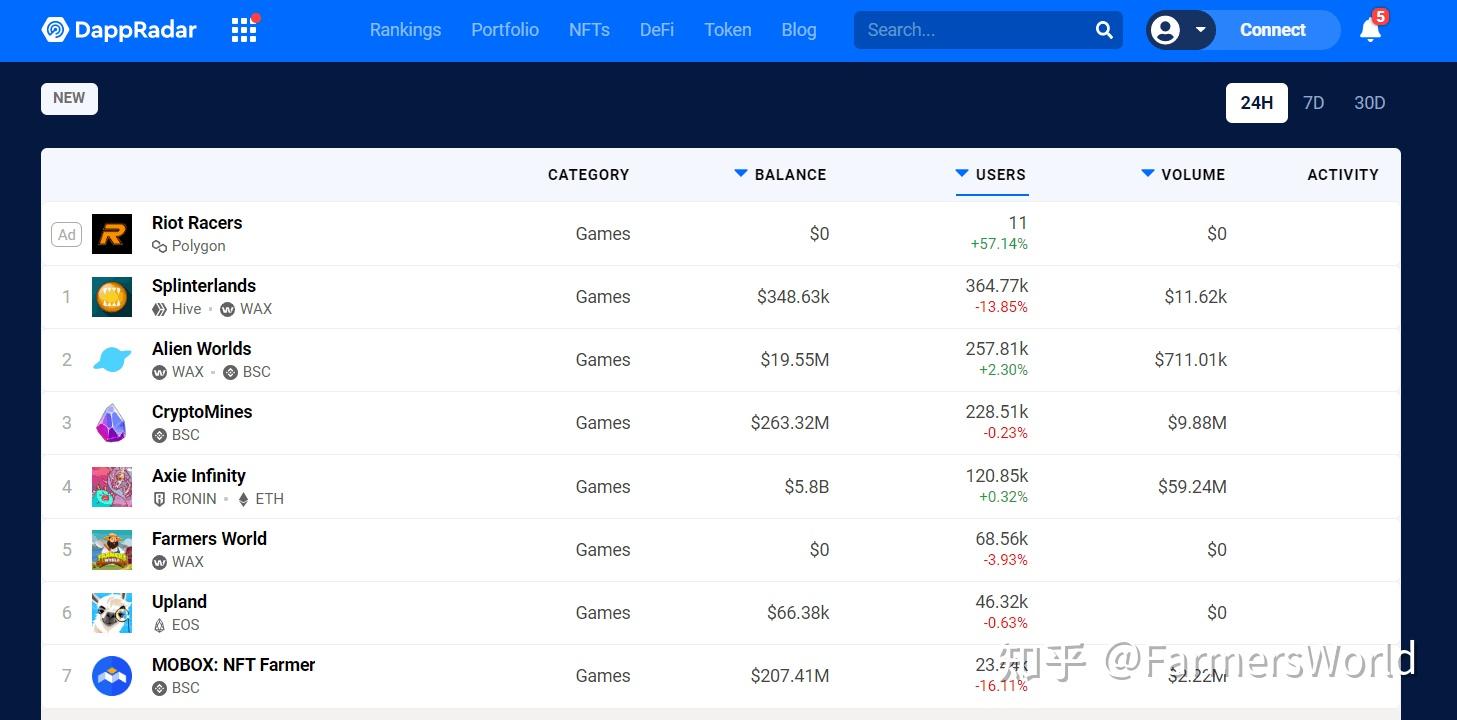Click the NEW badge button
This screenshot has height=720, width=1457.
69,98
